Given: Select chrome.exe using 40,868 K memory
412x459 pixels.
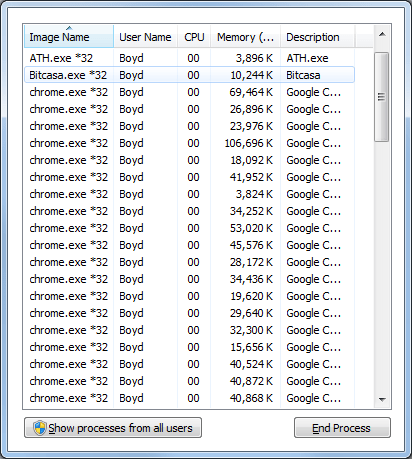Looking at the screenshot, I should (x=189, y=398).
